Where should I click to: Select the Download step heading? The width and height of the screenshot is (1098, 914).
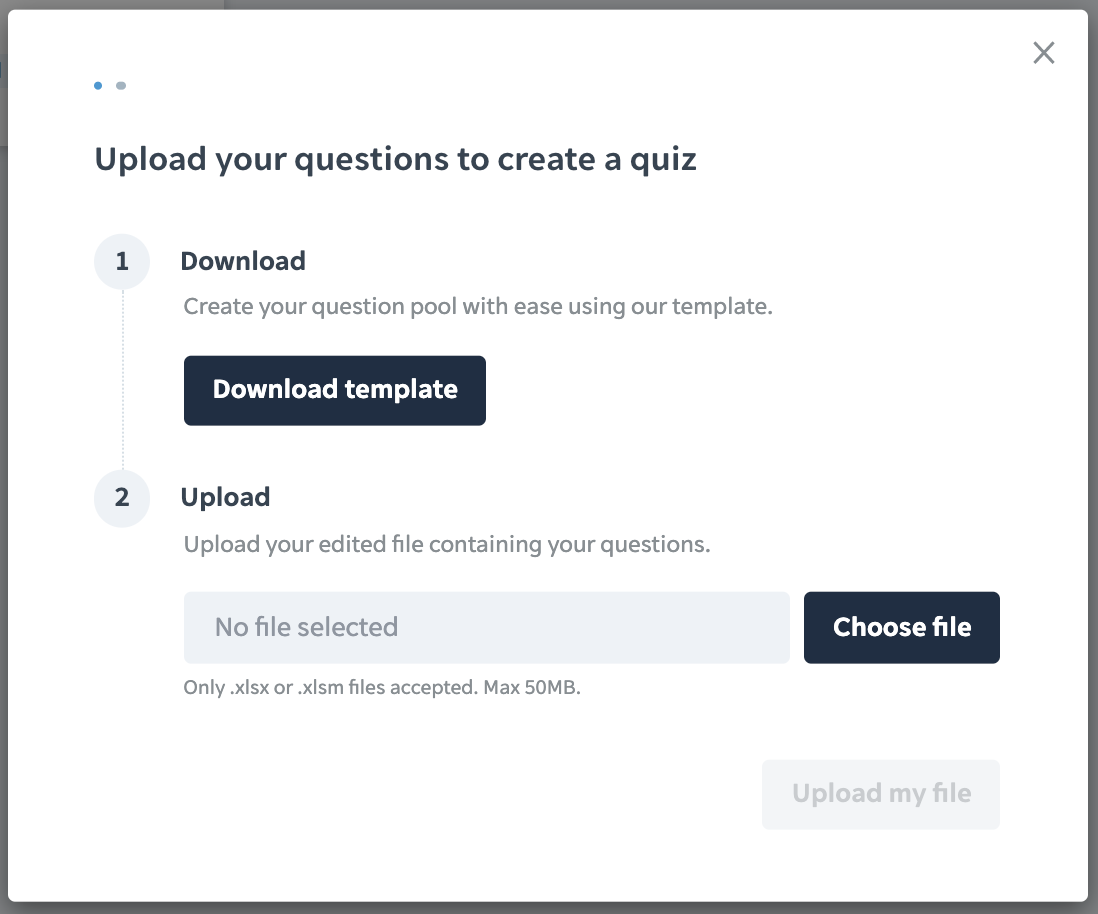tap(242, 261)
